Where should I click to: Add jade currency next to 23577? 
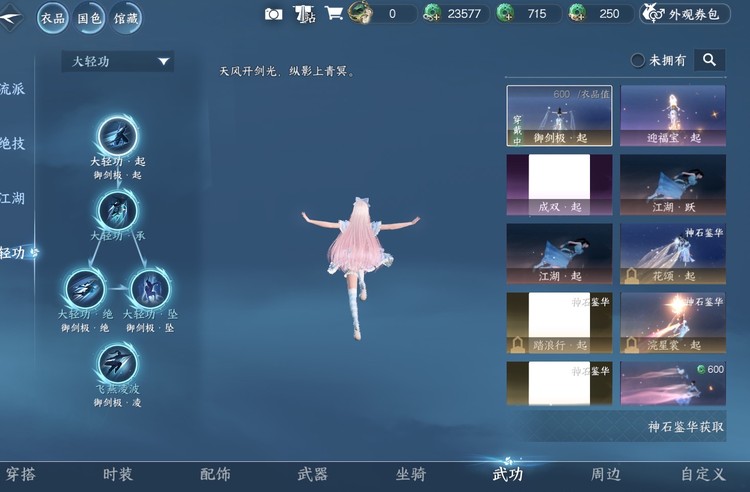click(x=432, y=14)
